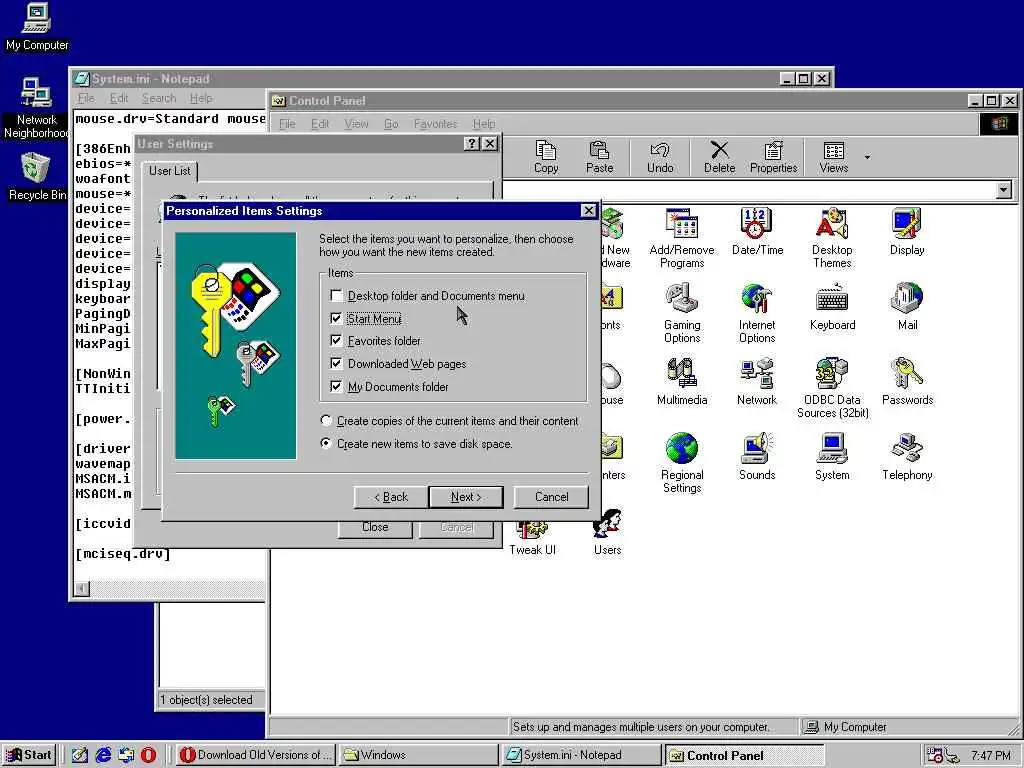Open Internet Options icon
Viewport: 1024px width, 768px height.
(757, 313)
